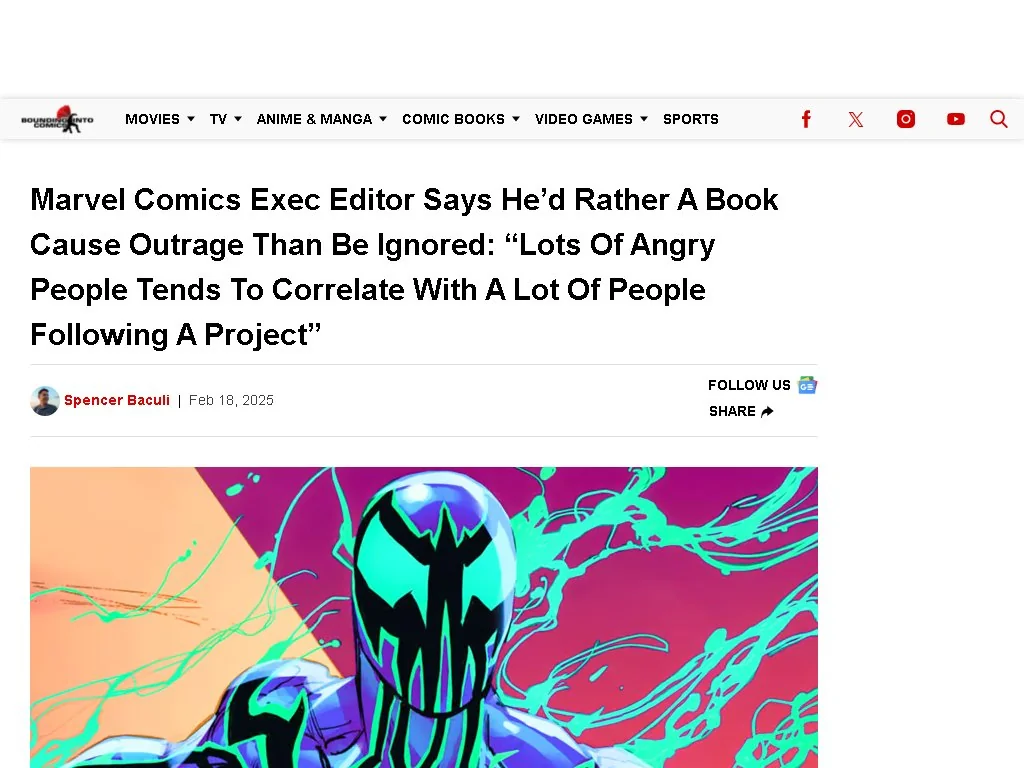The image size is (1024, 768).
Task: Open the X (Twitter) profile icon
Action: tap(856, 119)
